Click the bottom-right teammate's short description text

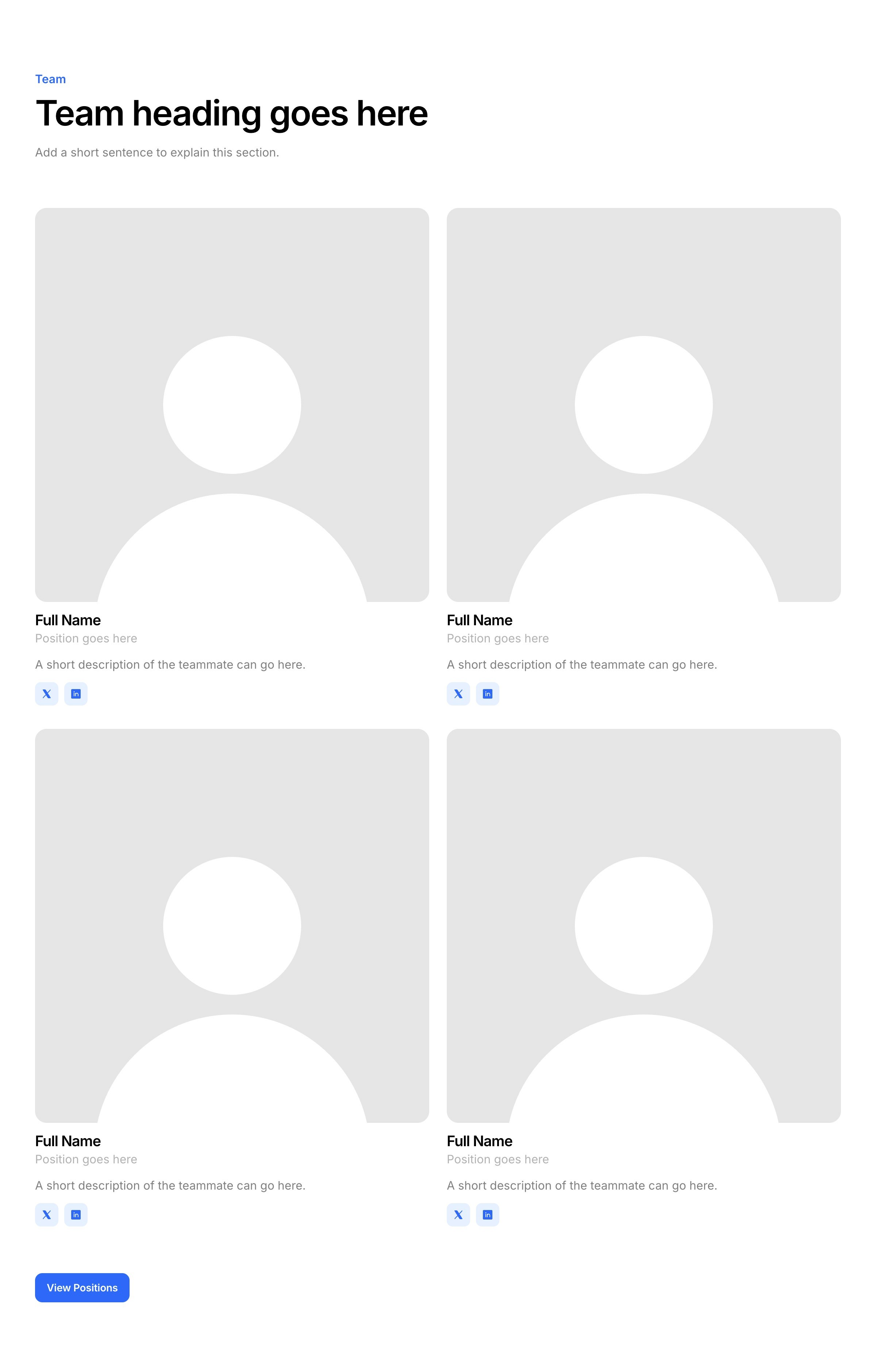(x=582, y=1185)
